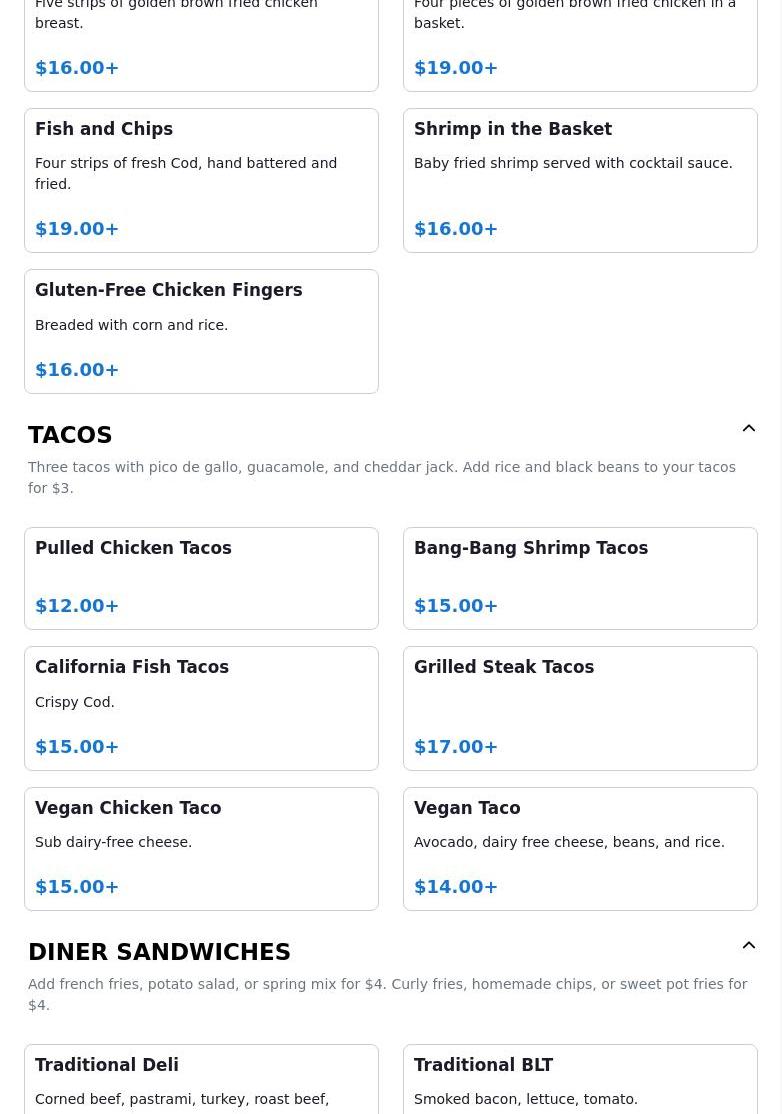
Task: Choose the Traditional Deli sandwich
Action: pyautogui.click(x=201, y=1080)
